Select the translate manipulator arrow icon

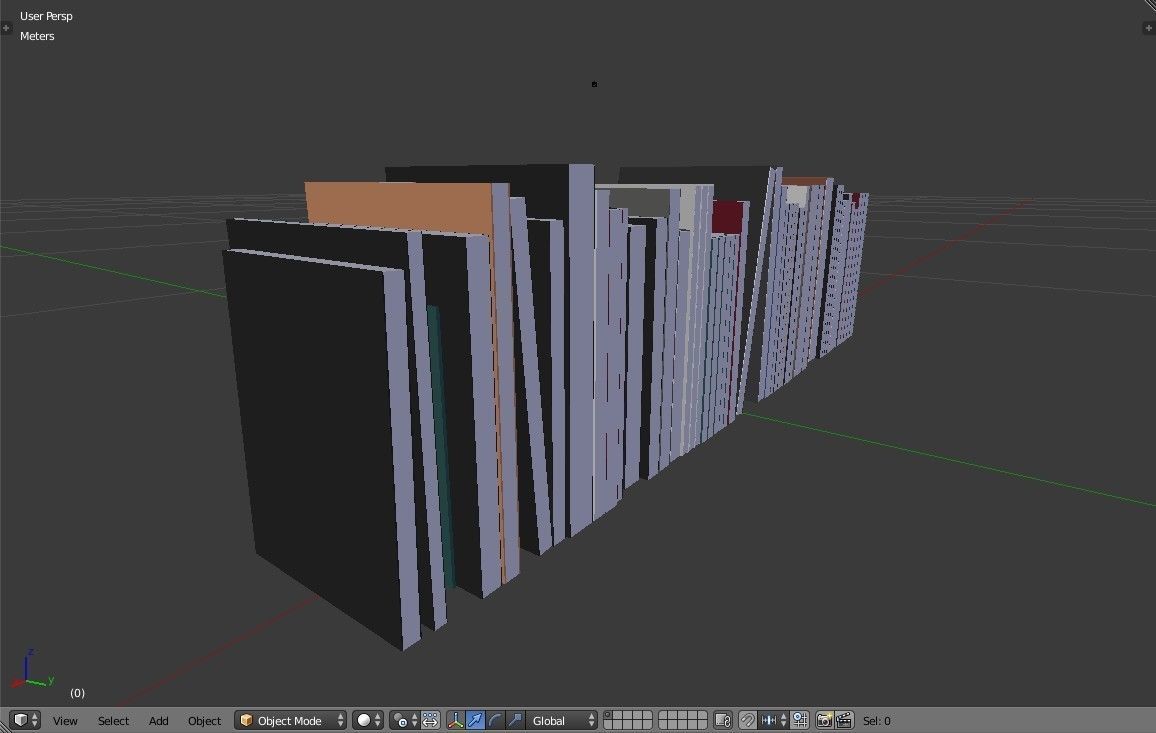pyautogui.click(x=476, y=720)
